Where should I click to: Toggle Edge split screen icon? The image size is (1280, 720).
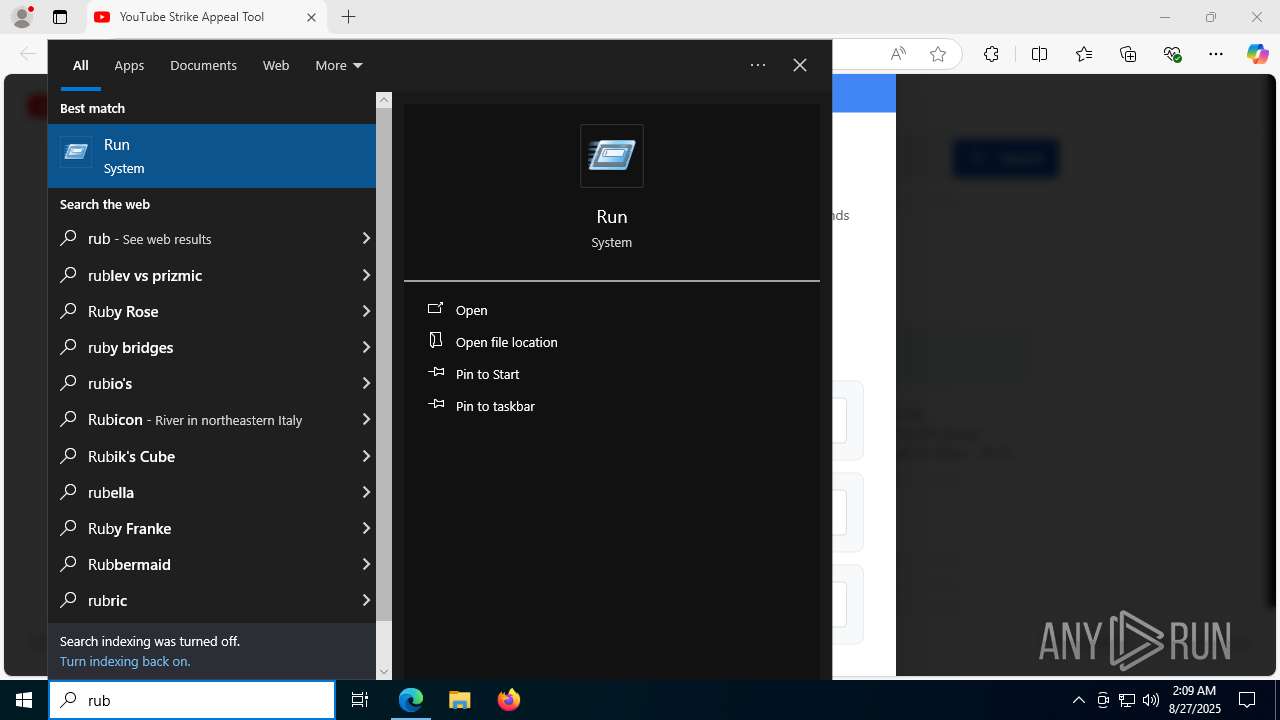tap(1039, 54)
